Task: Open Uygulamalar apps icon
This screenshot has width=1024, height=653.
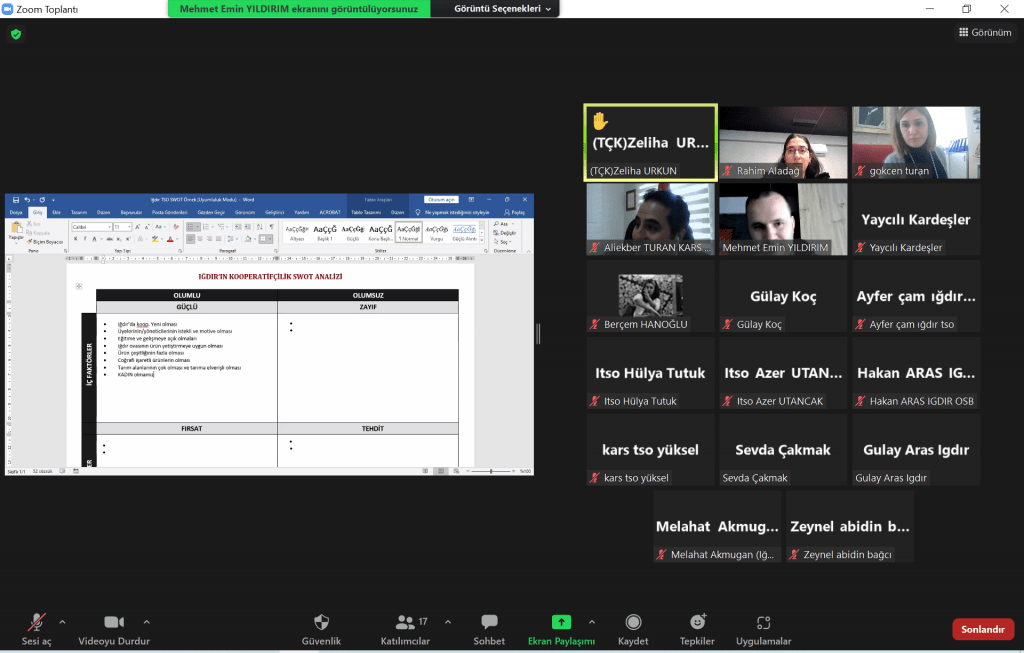Action: (763, 623)
